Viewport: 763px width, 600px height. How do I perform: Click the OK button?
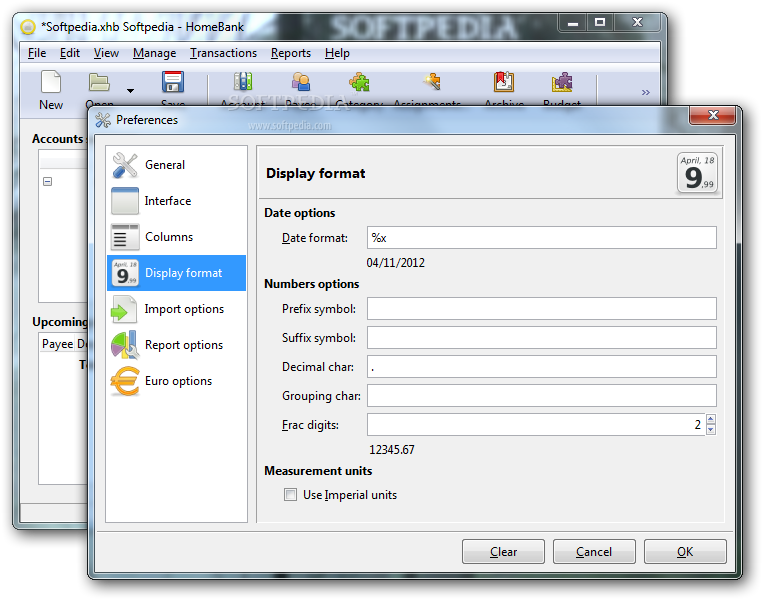685,552
